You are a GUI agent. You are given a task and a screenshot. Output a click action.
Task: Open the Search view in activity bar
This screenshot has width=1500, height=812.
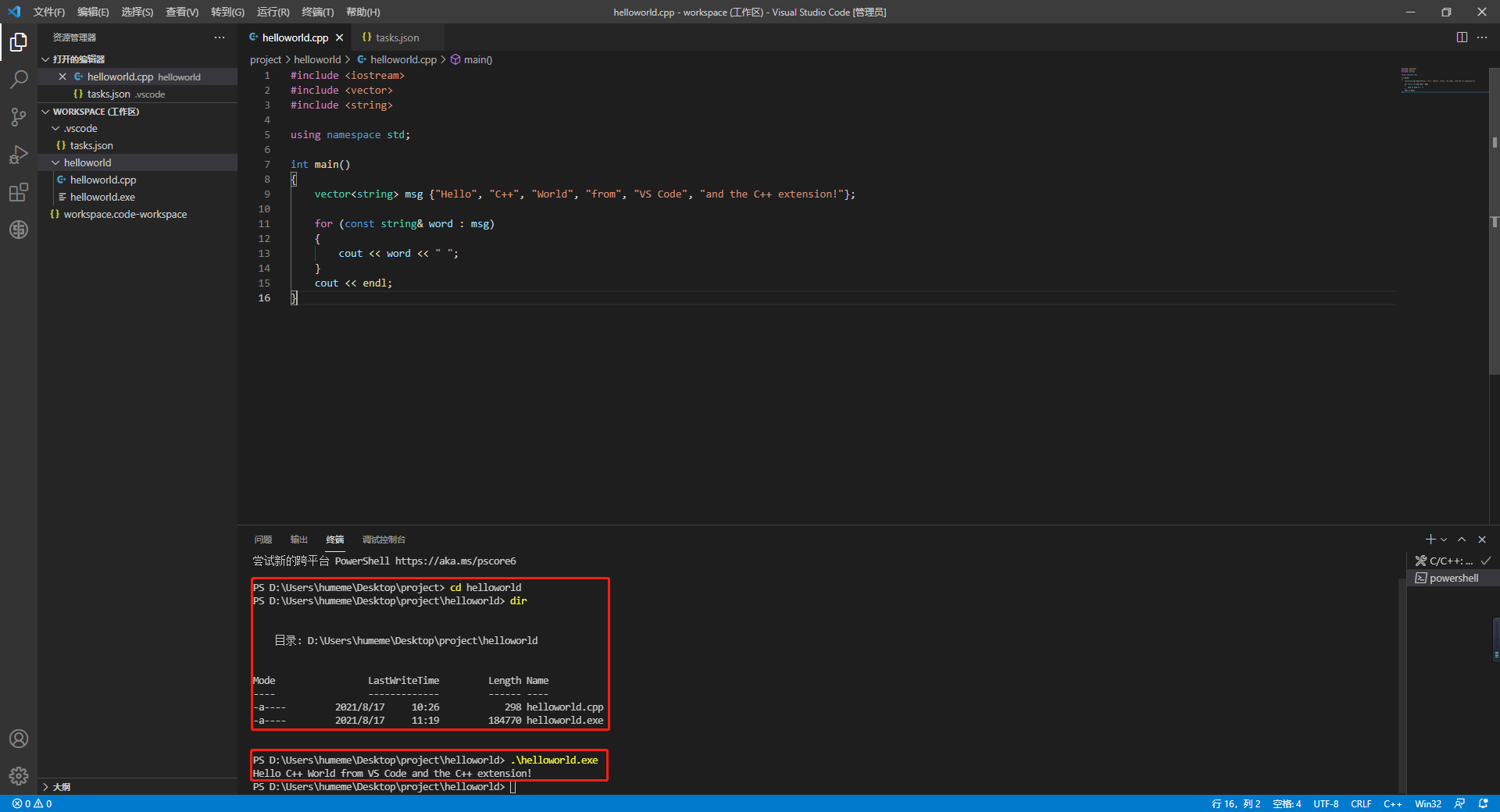tap(19, 79)
